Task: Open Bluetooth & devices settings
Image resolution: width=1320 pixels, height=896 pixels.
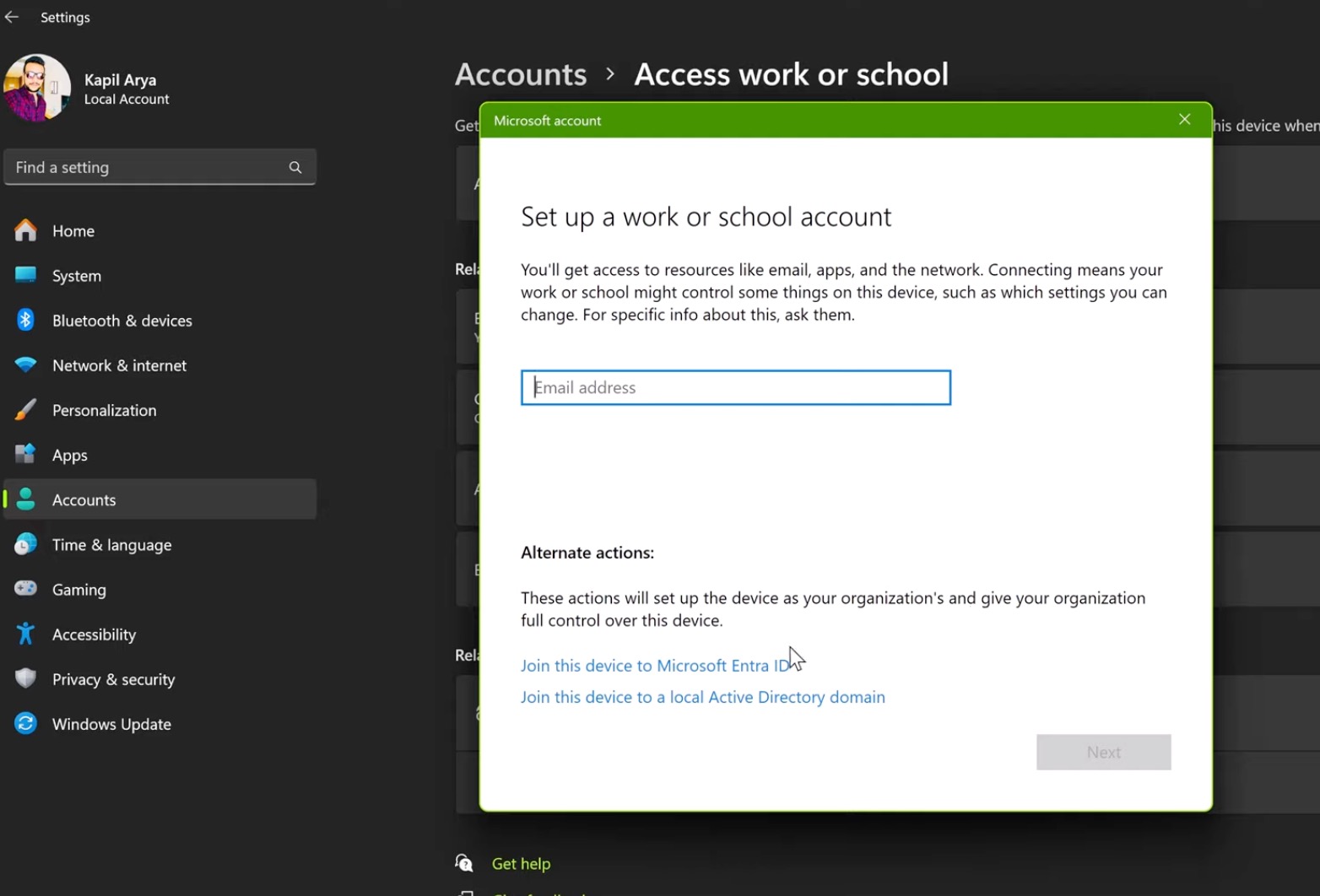Action: 122,320
